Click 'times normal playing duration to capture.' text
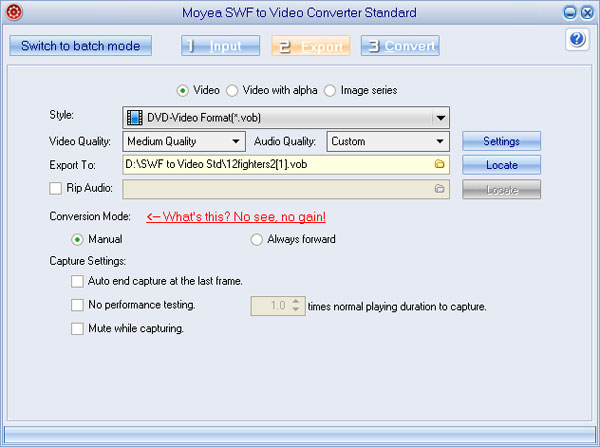Screen dimensions: 600x447 coord(397,307)
